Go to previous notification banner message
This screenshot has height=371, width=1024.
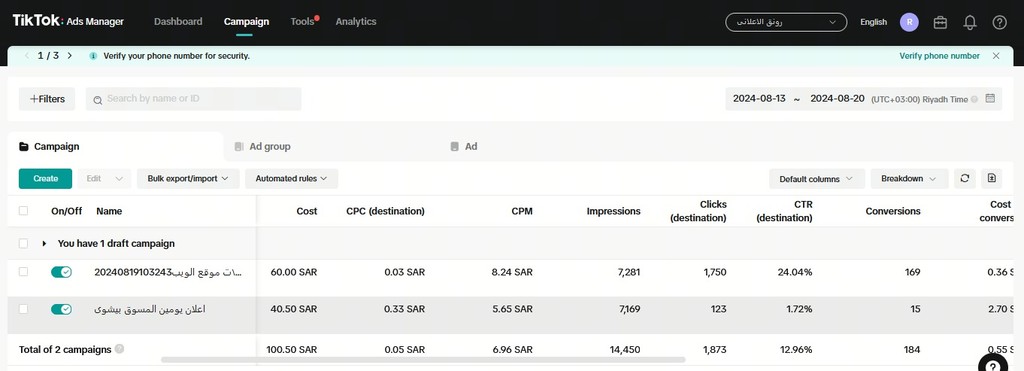[x=27, y=56]
